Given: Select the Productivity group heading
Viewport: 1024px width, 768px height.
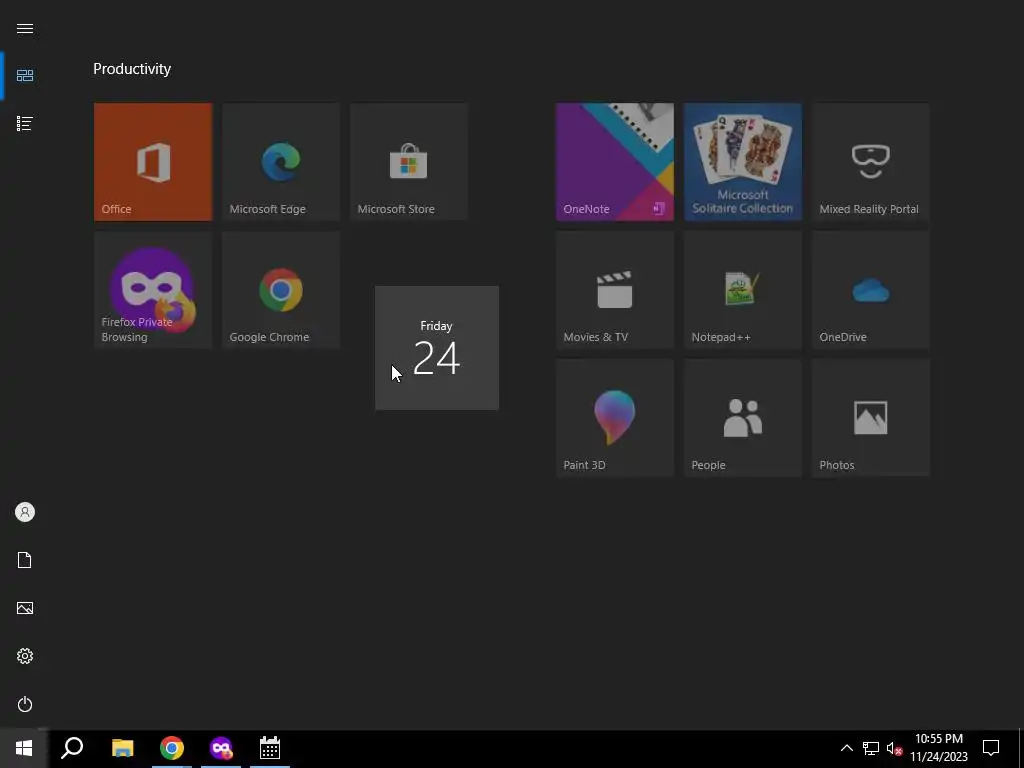Looking at the screenshot, I should [132, 69].
